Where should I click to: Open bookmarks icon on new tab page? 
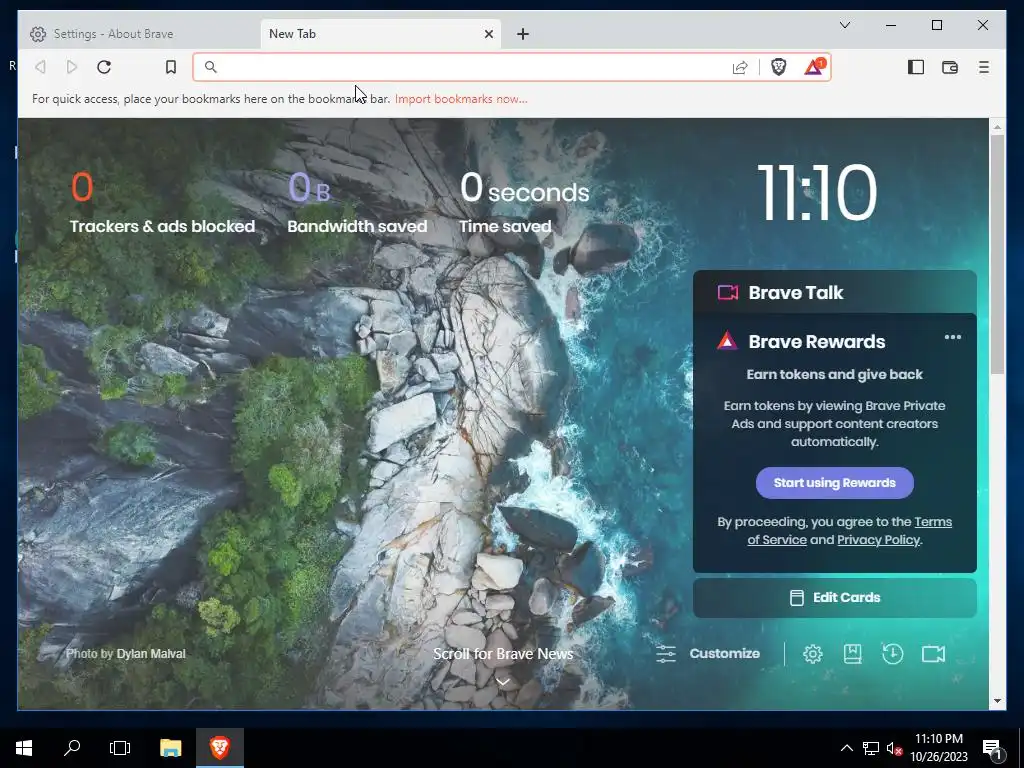click(x=852, y=654)
